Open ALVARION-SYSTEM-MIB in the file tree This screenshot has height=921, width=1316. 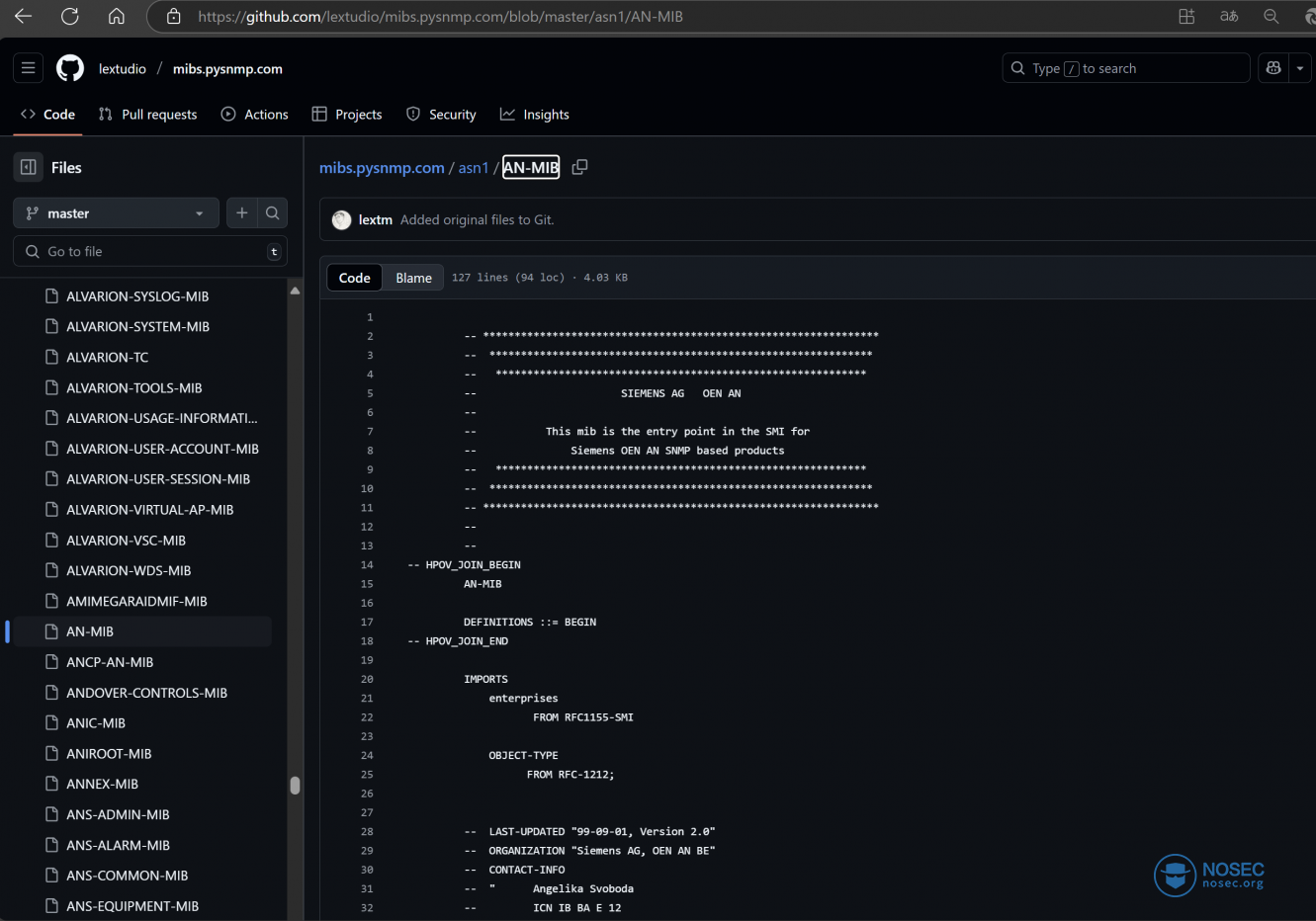137,326
